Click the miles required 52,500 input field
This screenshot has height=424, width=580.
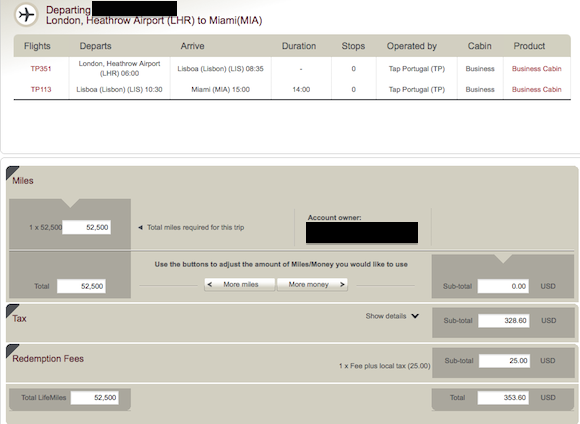coord(87,227)
